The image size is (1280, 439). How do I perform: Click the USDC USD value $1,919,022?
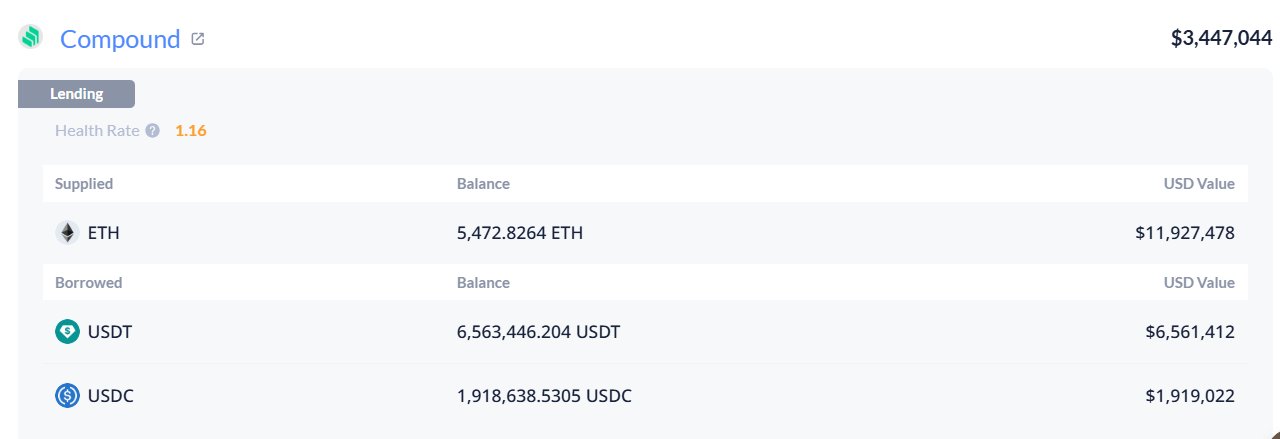pos(1190,396)
